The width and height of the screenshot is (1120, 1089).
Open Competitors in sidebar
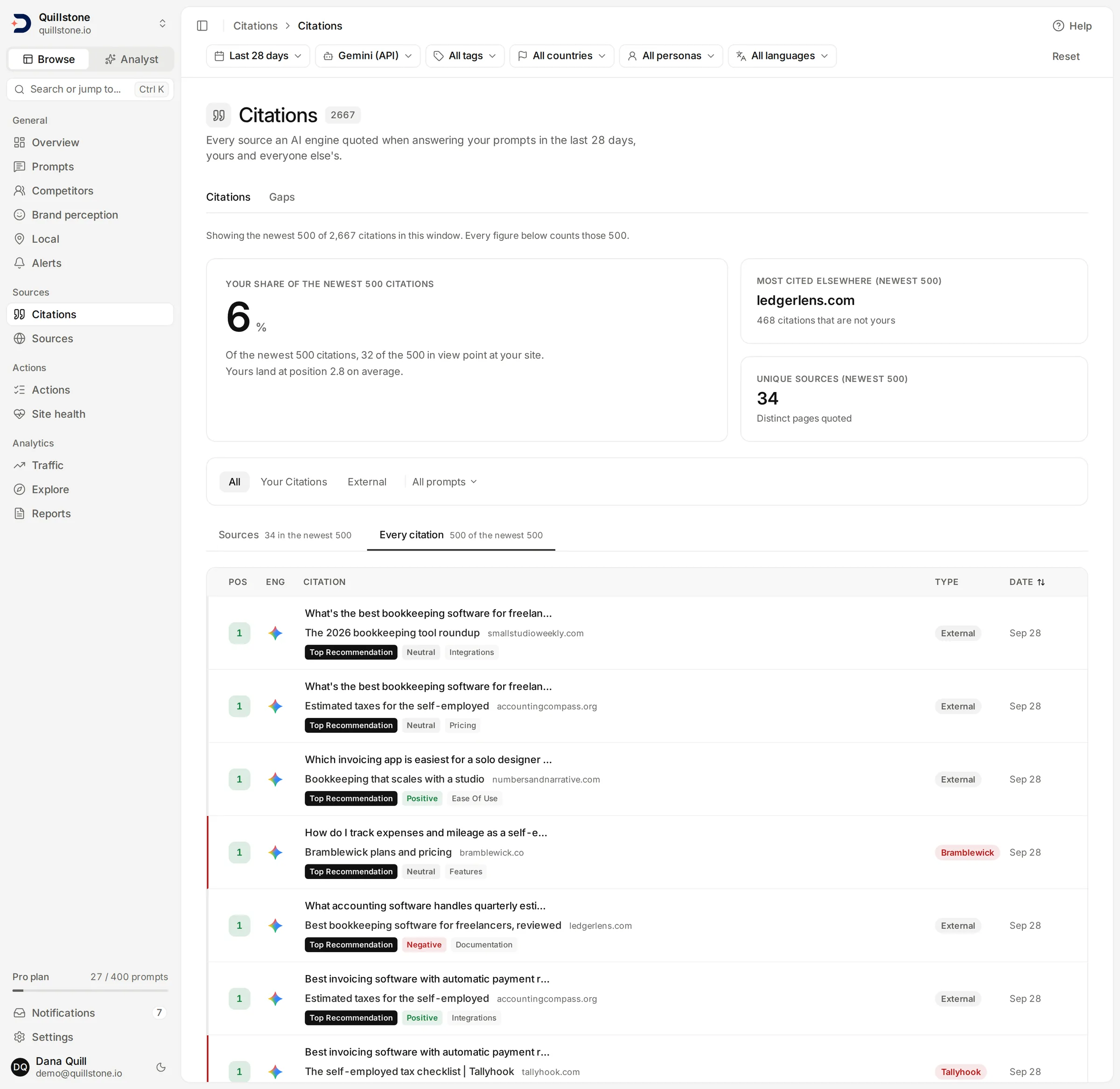90,190
